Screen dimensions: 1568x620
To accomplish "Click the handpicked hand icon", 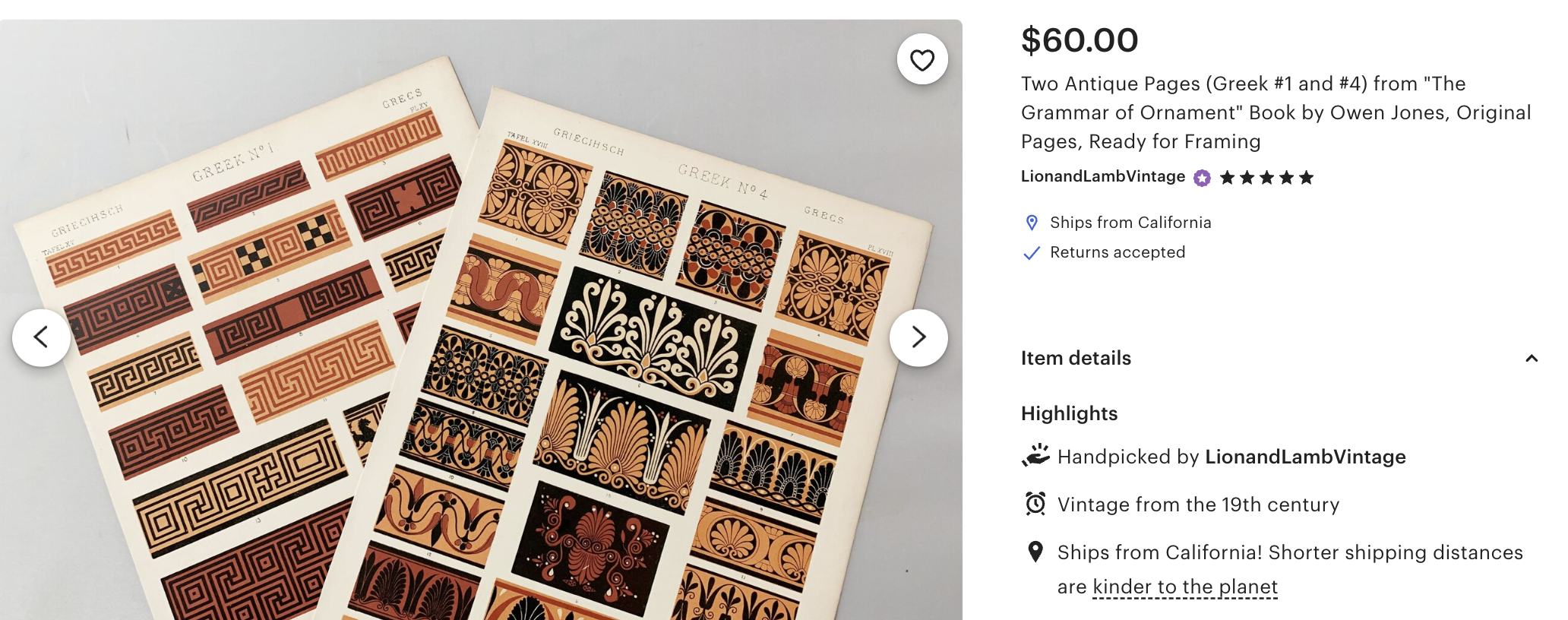I will click(x=1035, y=456).
